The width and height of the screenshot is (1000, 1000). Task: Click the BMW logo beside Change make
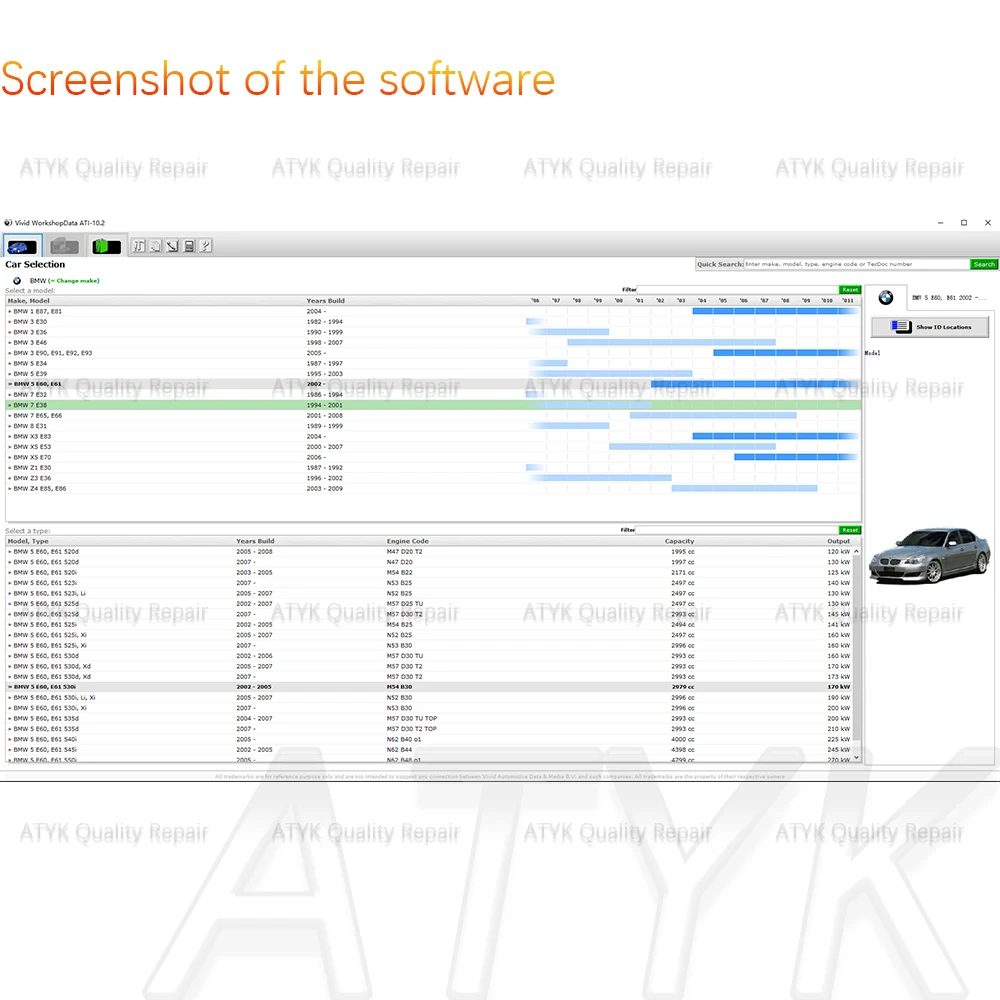(x=17, y=281)
